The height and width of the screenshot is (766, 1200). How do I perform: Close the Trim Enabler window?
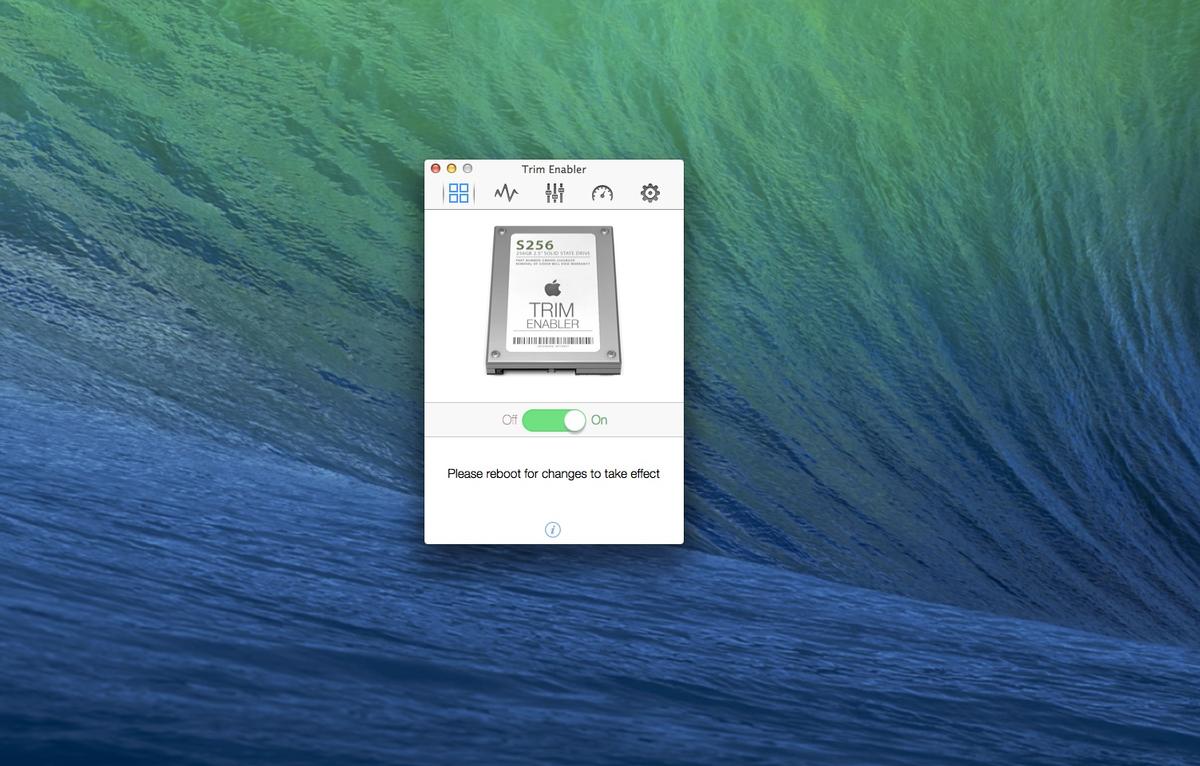[436, 169]
